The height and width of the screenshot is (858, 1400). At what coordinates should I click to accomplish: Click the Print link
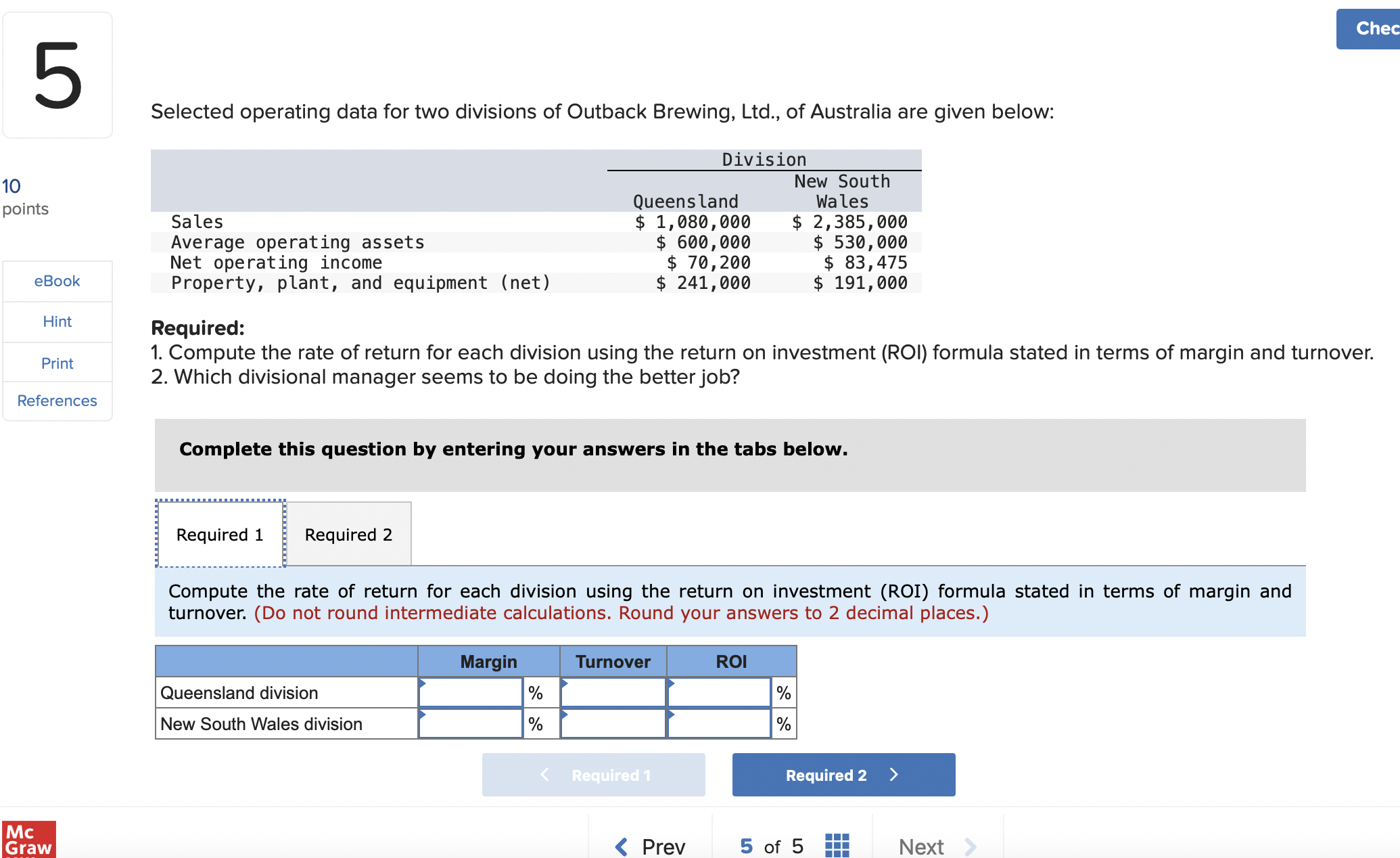57,363
